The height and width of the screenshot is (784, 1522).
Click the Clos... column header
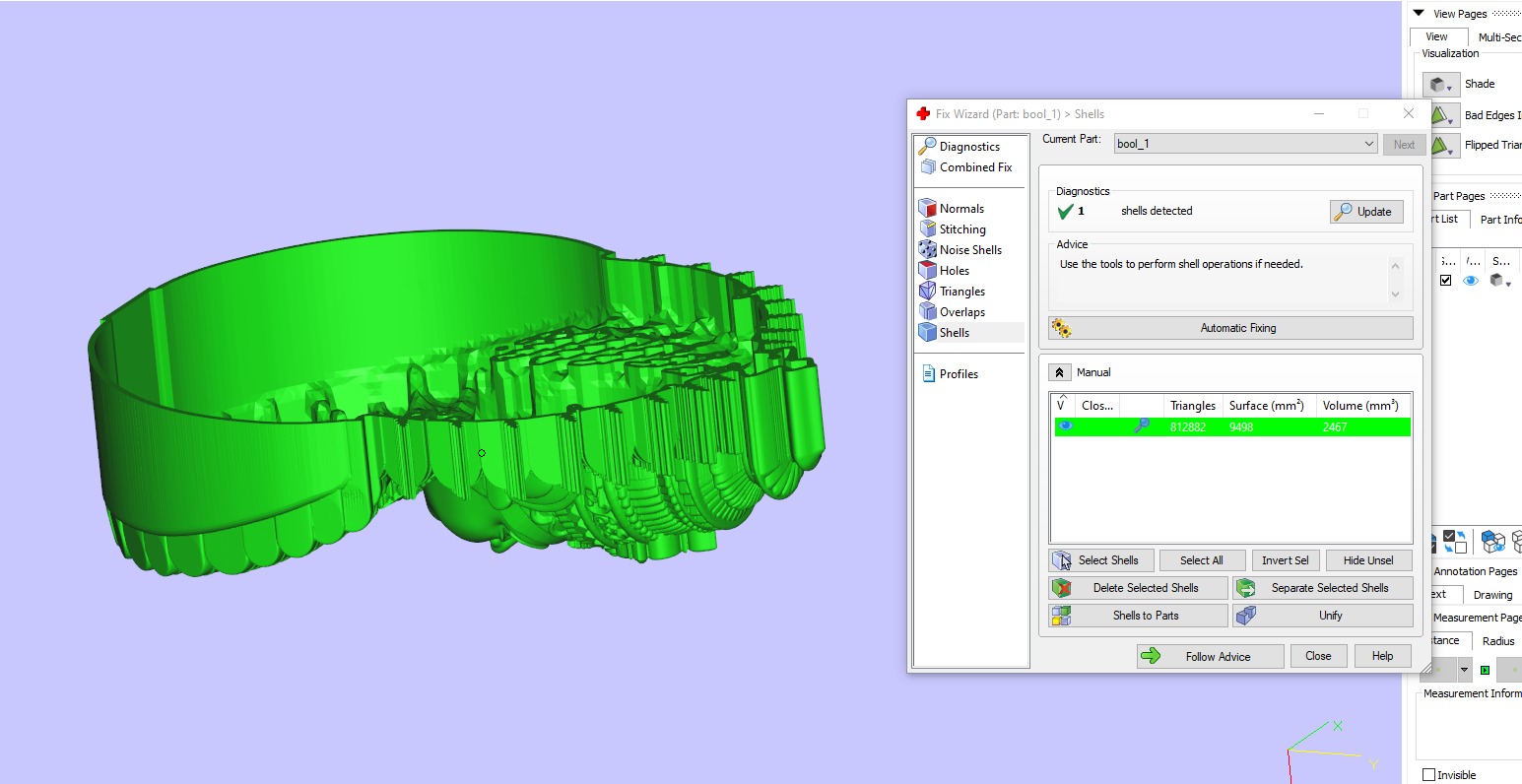[1096, 405]
